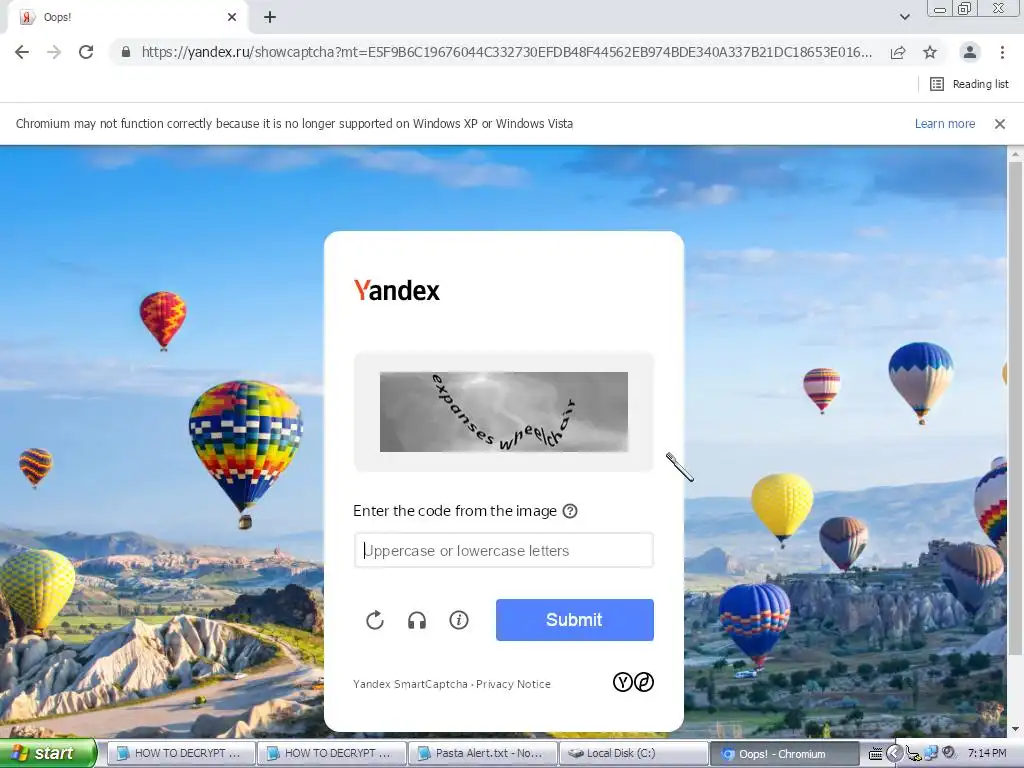Switch to audio captcha with headphones icon
The width and height of the screenshot is (1024, 768).
coord(417,620)
